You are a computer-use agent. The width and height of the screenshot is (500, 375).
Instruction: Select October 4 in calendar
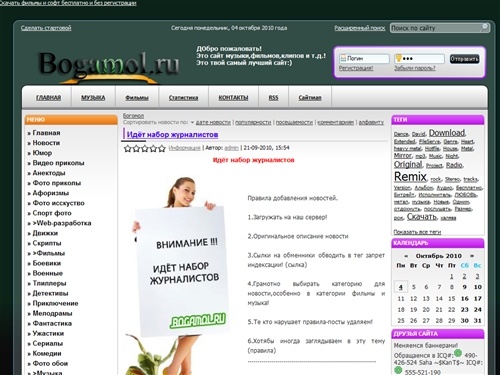point(401,287)
